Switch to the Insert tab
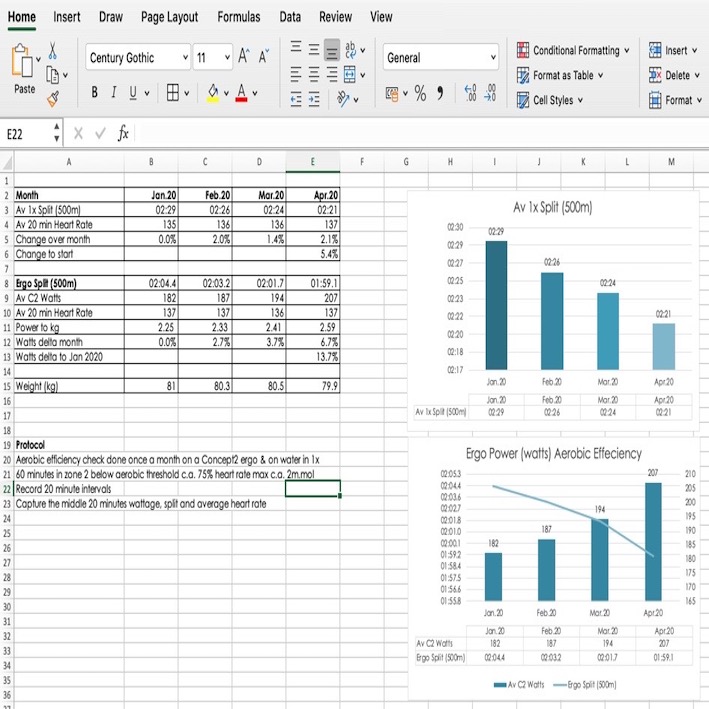This screenshot has height=709, width=709. click(67, 17)
